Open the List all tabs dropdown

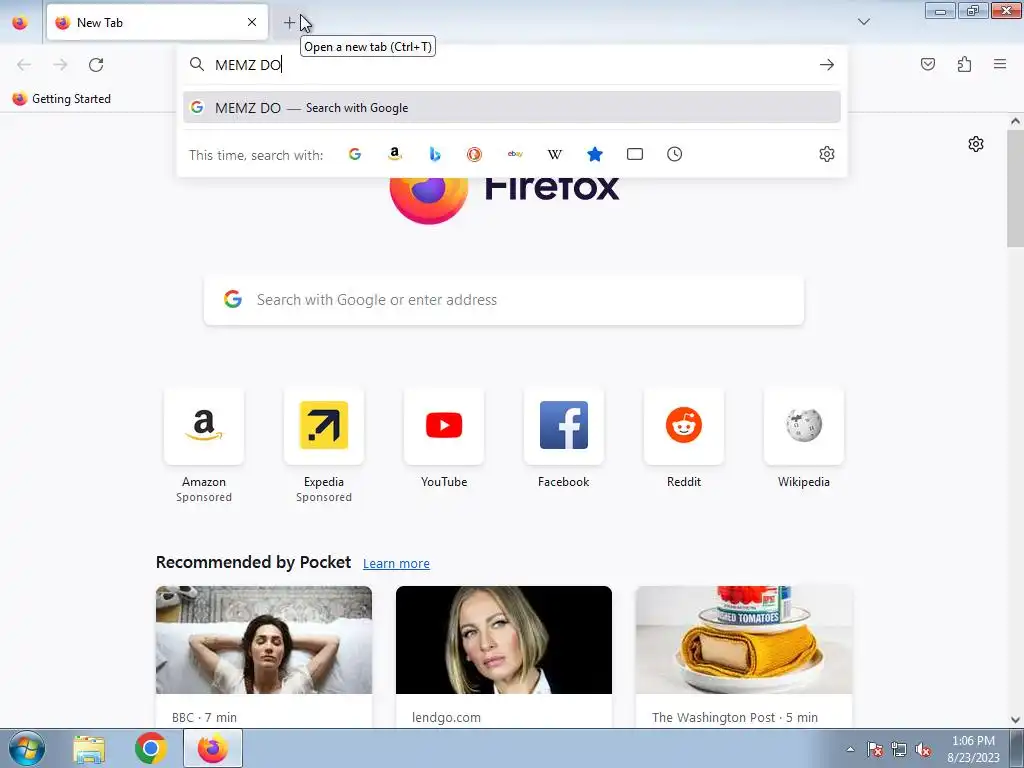tap(864, 22)
